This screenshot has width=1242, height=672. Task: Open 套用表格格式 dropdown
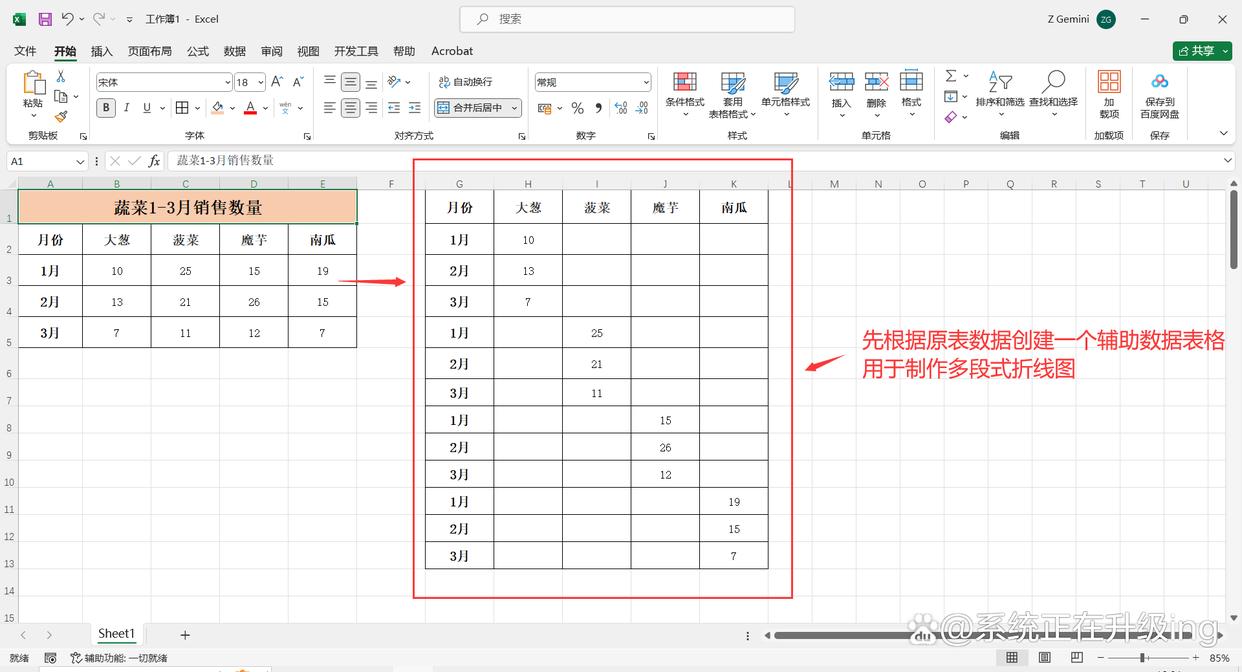733,96
